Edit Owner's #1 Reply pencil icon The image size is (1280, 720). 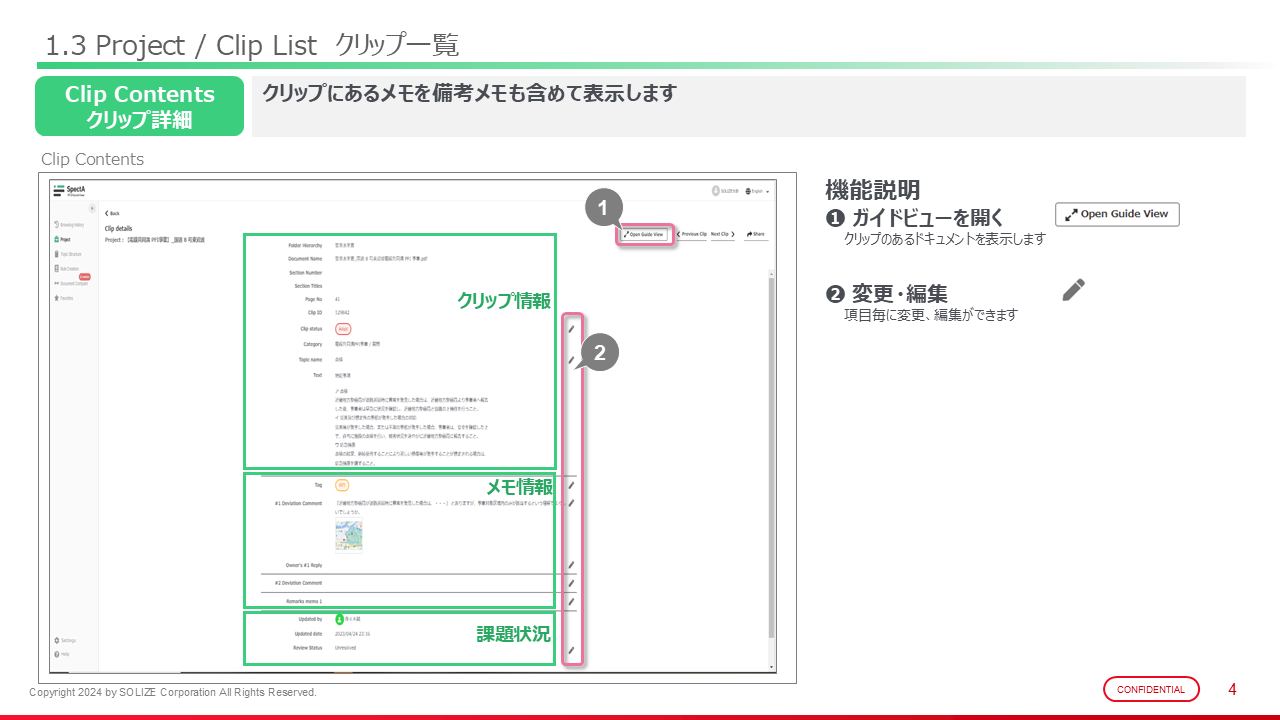click(572, 565)
